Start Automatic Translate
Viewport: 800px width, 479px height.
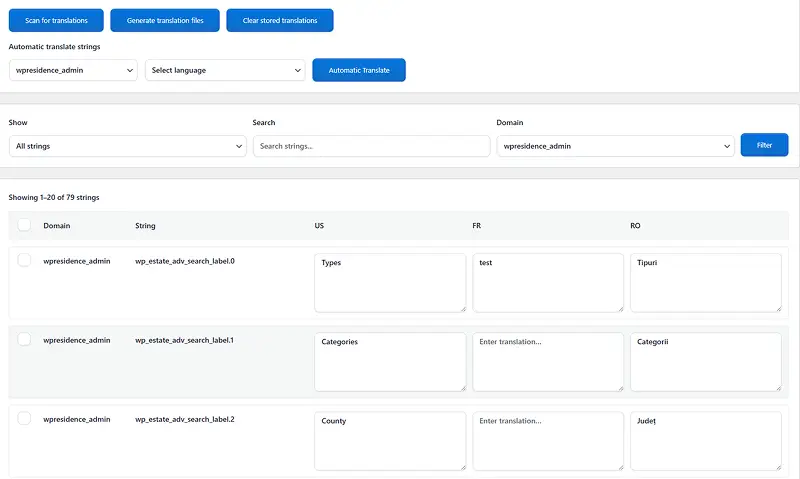[359, 70]
